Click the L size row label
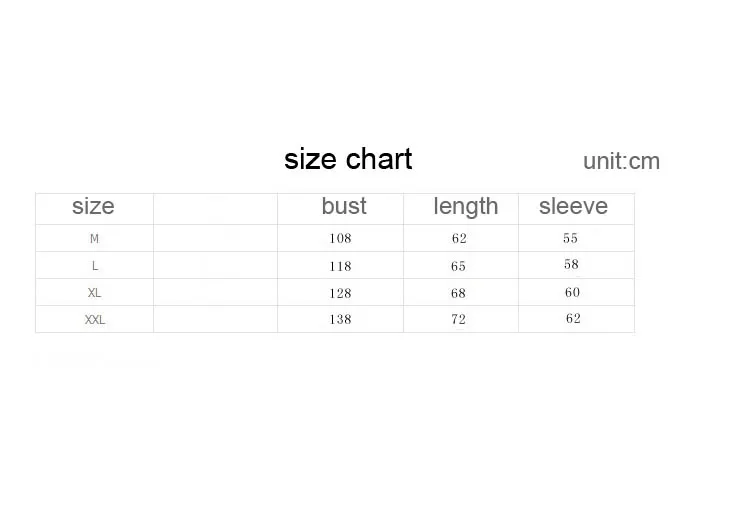The height and width of the screenshot is (505, 750). pos(95,266)
